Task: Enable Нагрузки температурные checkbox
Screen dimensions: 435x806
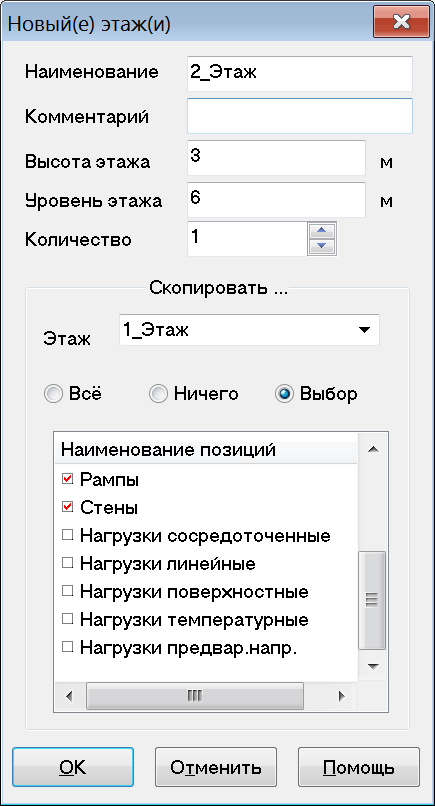Action: click(x=67, y=619)
